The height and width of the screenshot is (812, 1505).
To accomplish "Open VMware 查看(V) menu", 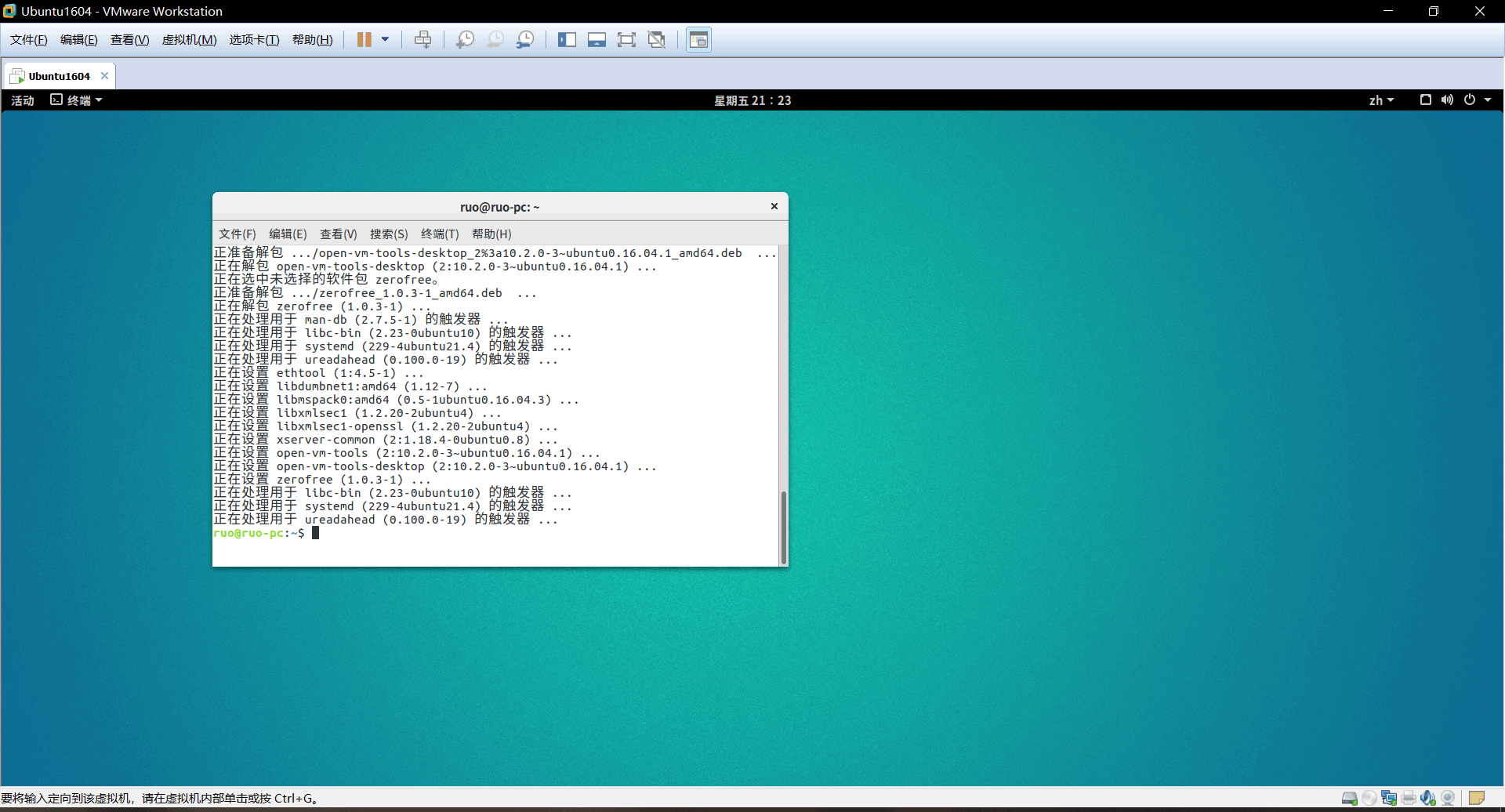I will click(129, 40).
